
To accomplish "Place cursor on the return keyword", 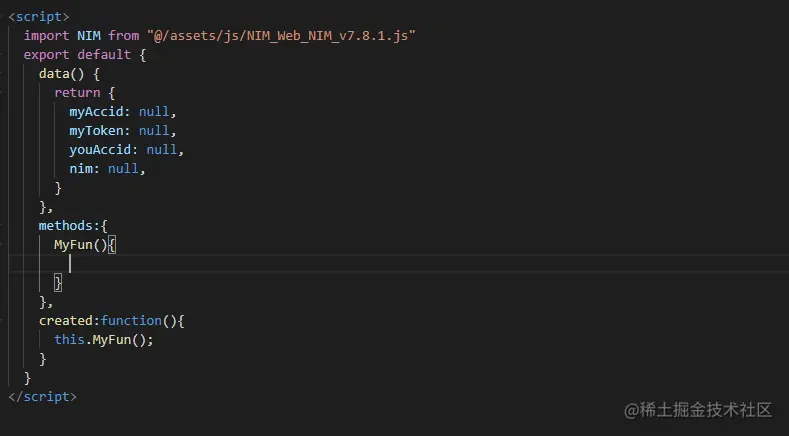I will [x=77, y=93].
